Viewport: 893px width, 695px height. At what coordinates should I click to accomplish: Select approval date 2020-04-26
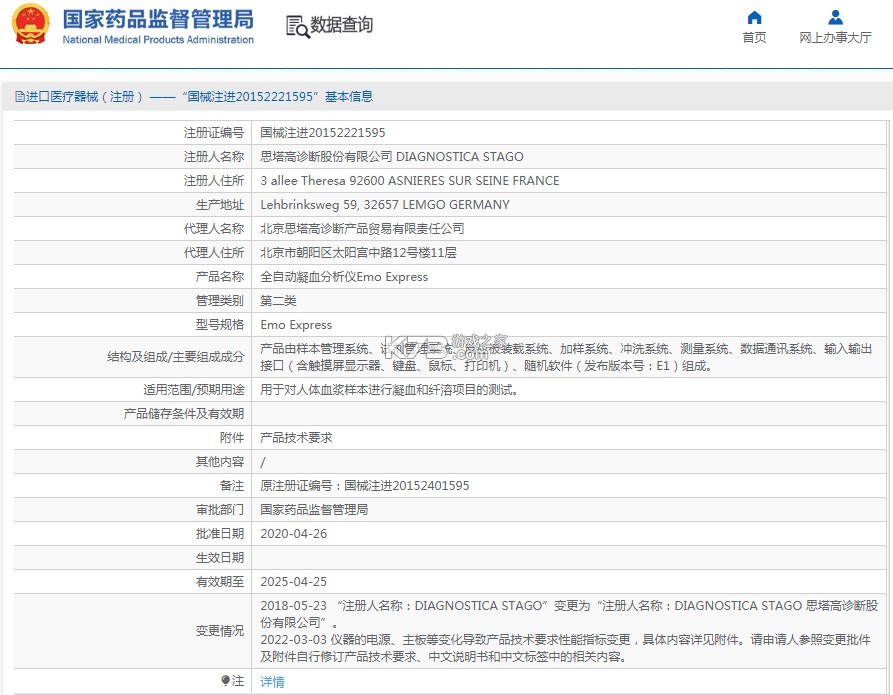293,534
